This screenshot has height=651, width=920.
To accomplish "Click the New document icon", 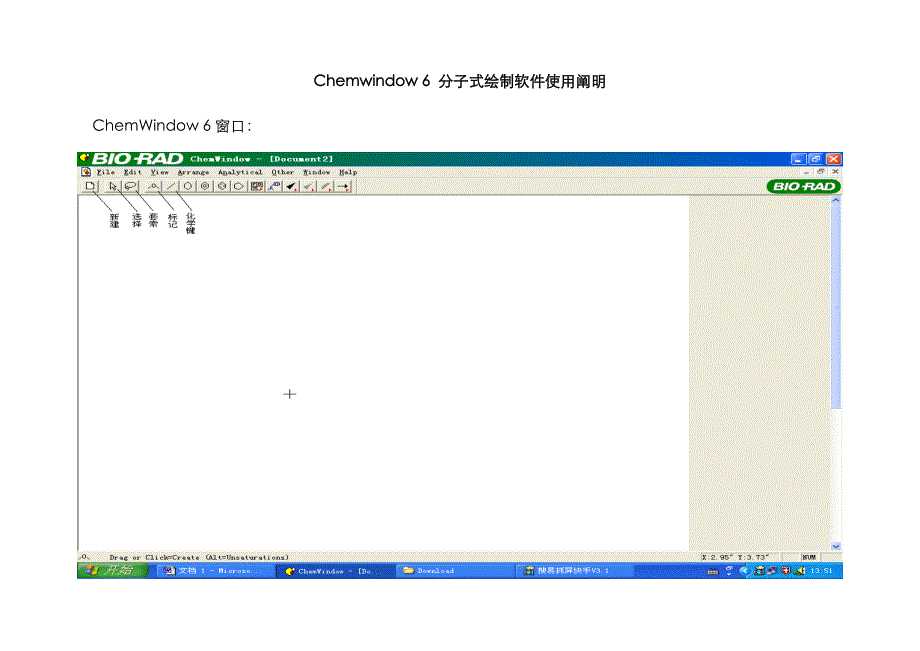I will pos(89,186).
